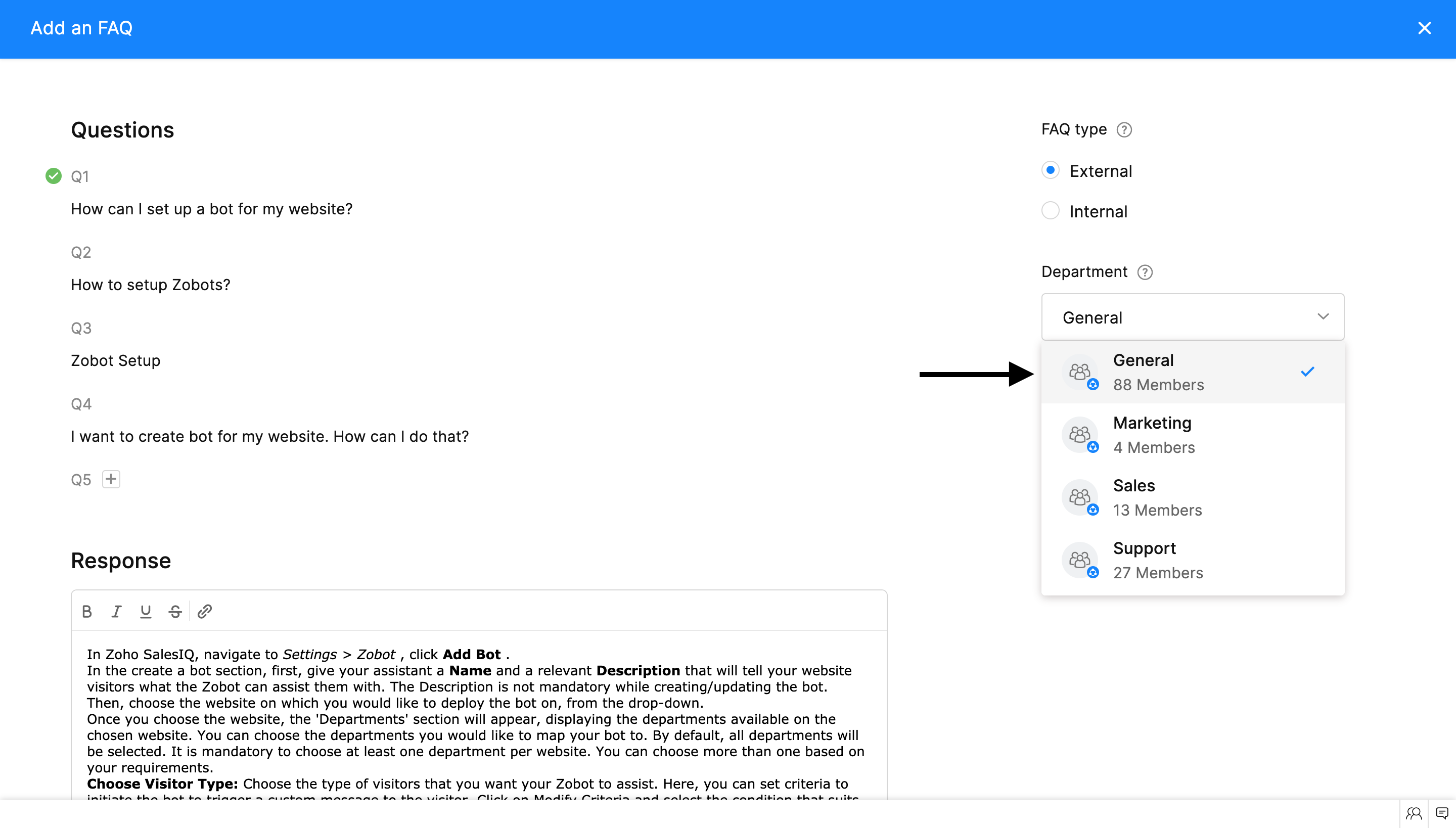Screen dimensions: 1456x828
Task: Apply strikethrough to response text
Action: [x=175, y=611]
